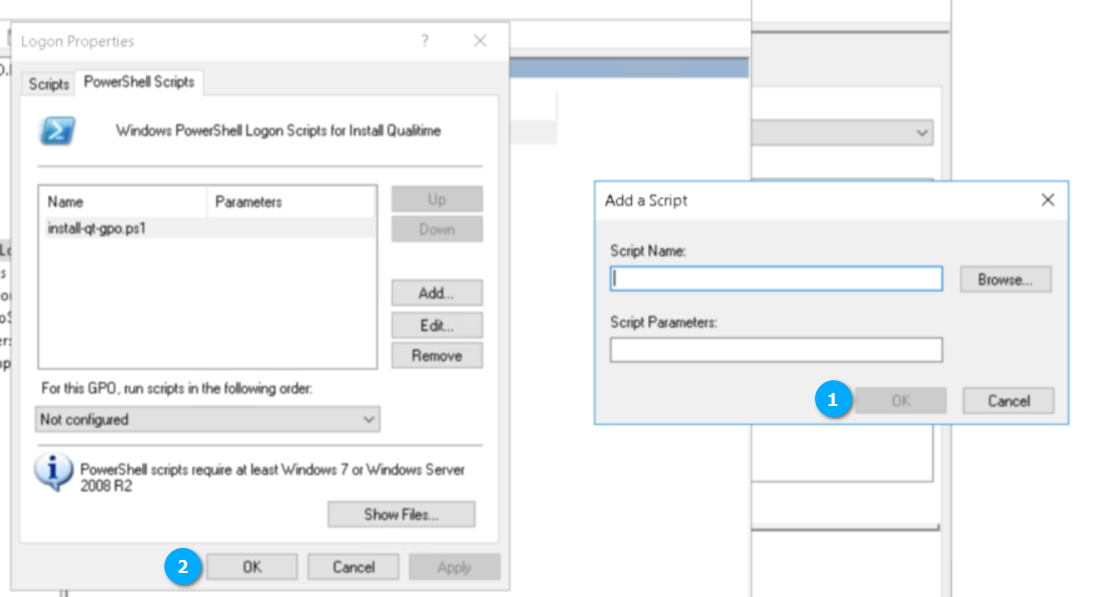Select the PowerShell Scripts tab
The width and height of the screenshot is (1093, 597).
click(139, 82)
